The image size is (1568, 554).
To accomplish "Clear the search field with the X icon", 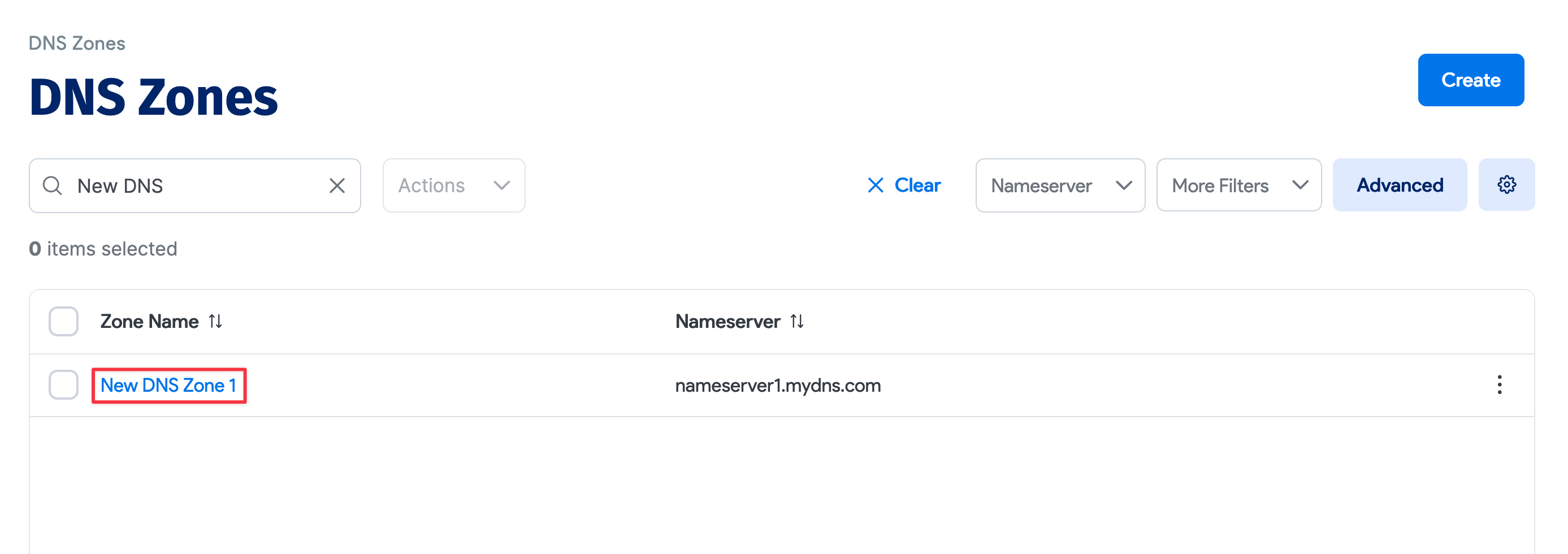I will (337, 185).
